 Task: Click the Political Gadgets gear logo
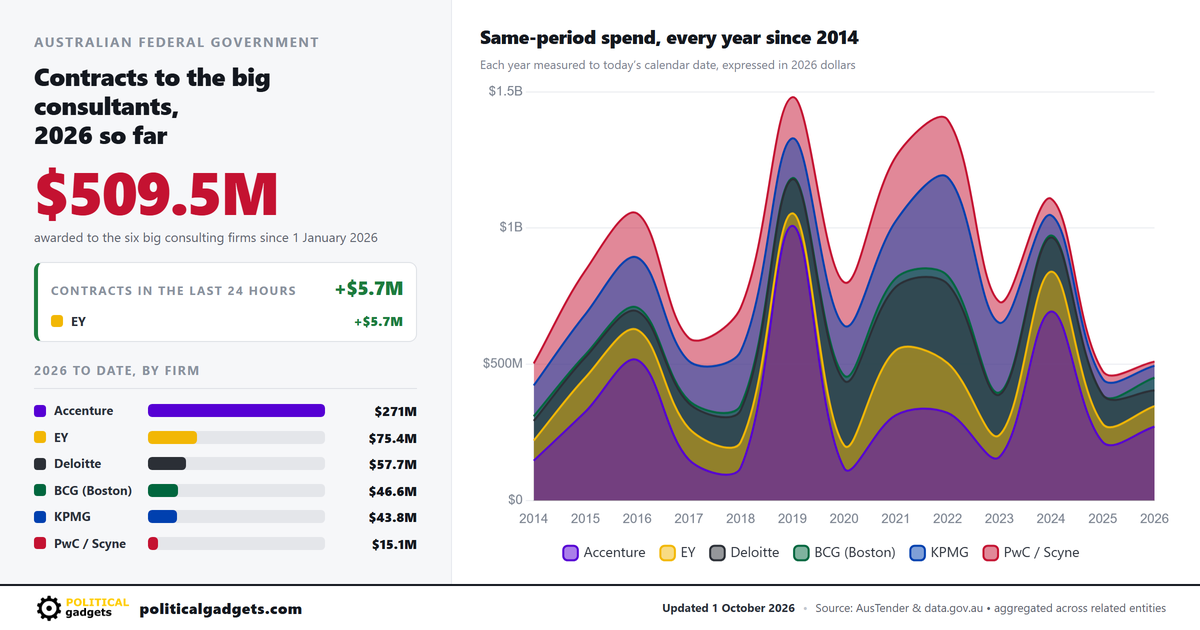coord(48,608)
